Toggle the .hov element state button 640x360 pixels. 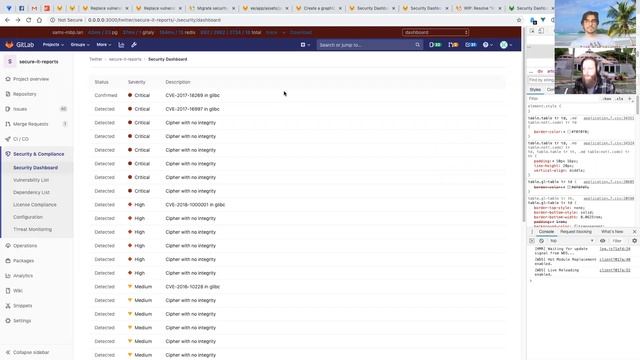click(607, 99)
